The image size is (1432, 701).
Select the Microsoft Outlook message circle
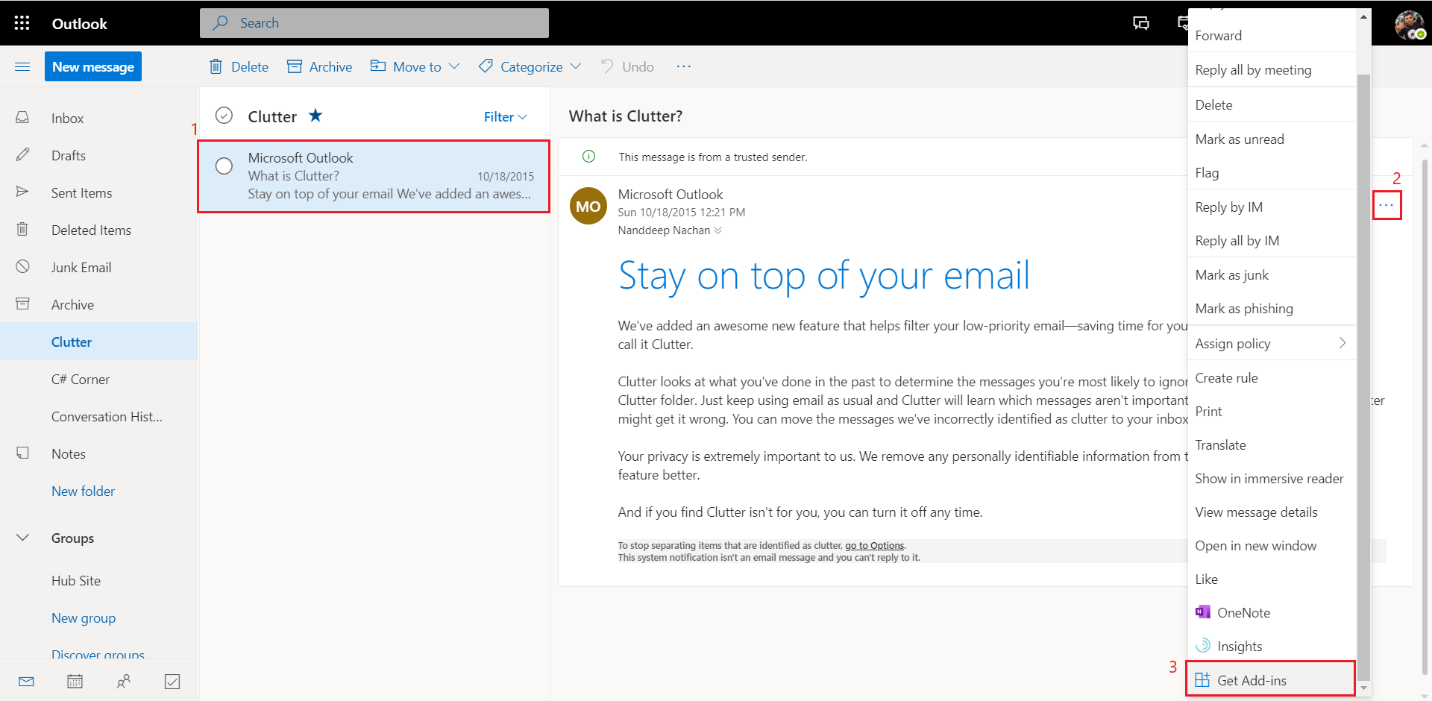point(224,166)
